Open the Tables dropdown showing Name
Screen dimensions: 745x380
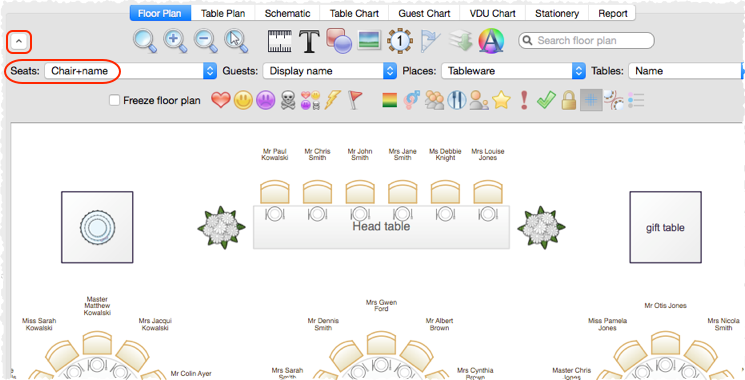pyautogui.click(x=686, y=71)
